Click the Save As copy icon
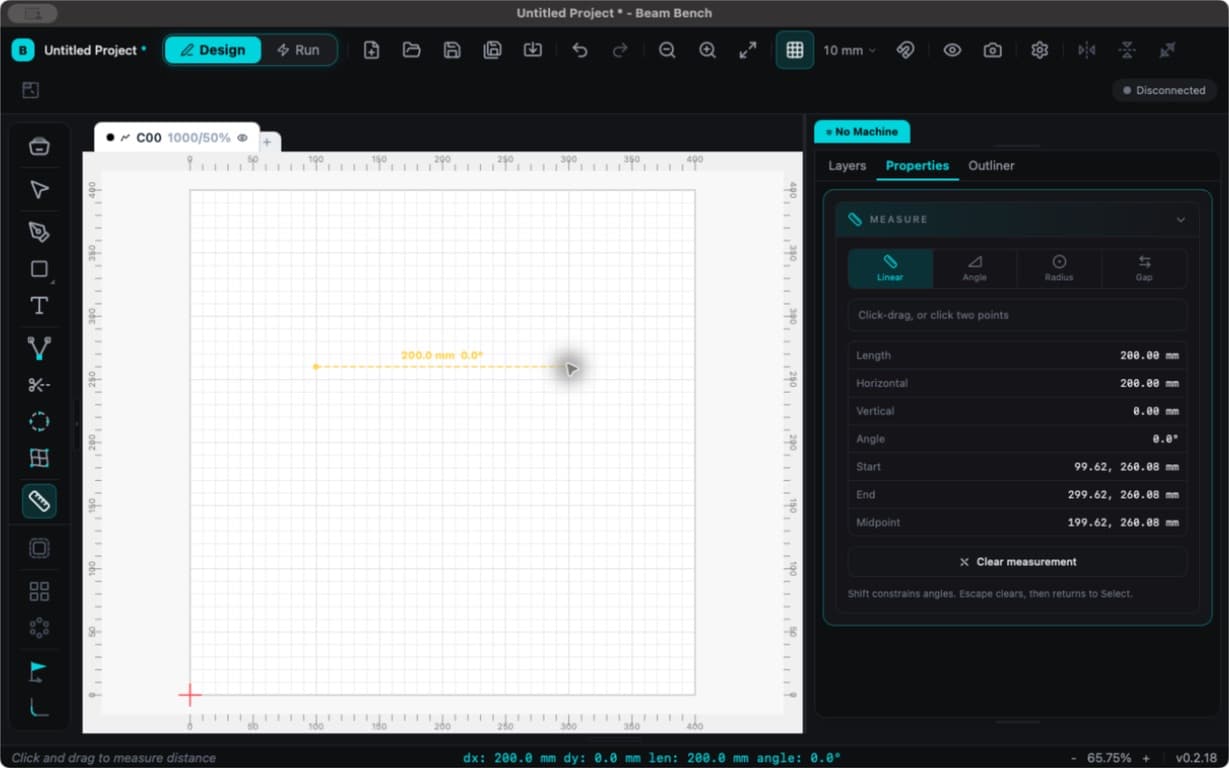 492,50
